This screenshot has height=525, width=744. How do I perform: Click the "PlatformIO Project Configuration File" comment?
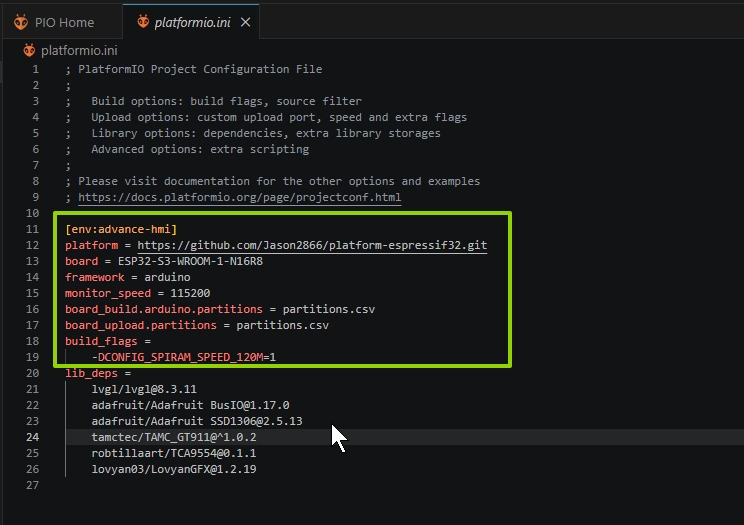click(x=200, y=69)
